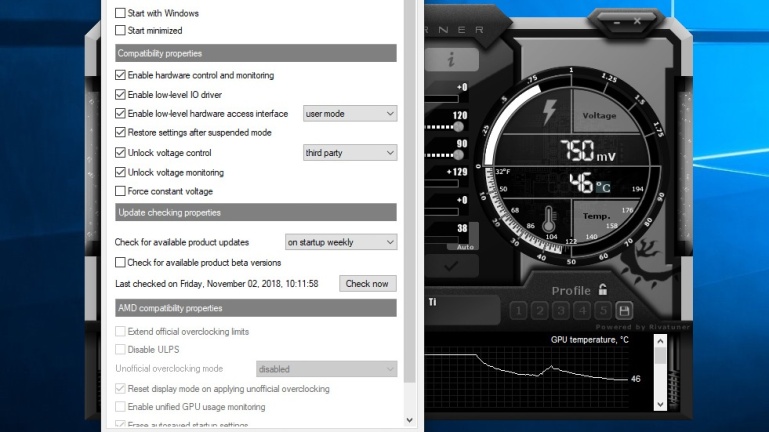Open the on startup weekly dropdown

[341, 242]
